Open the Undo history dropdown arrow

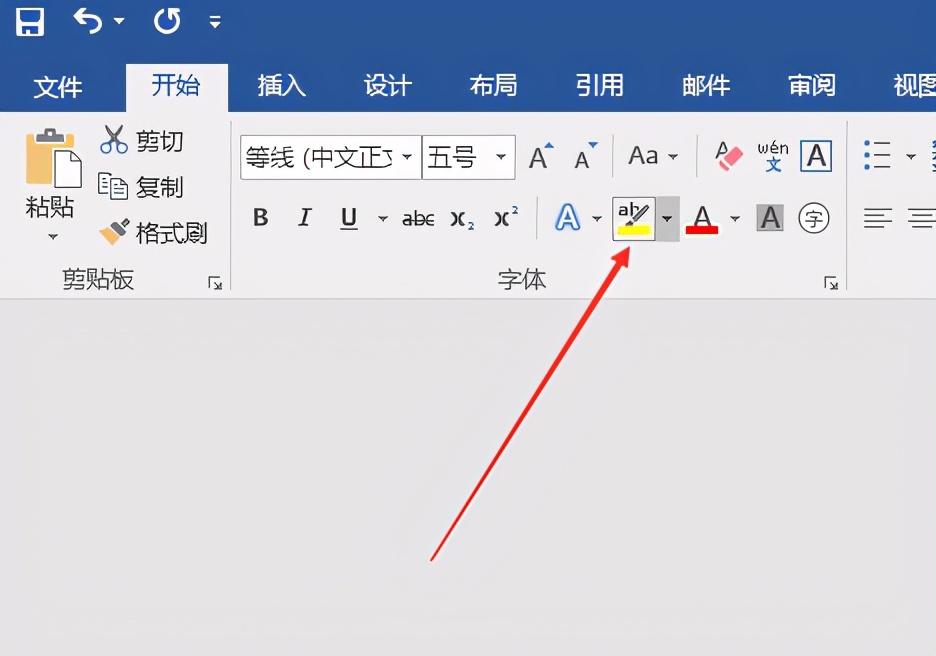(x=119, y=21)
